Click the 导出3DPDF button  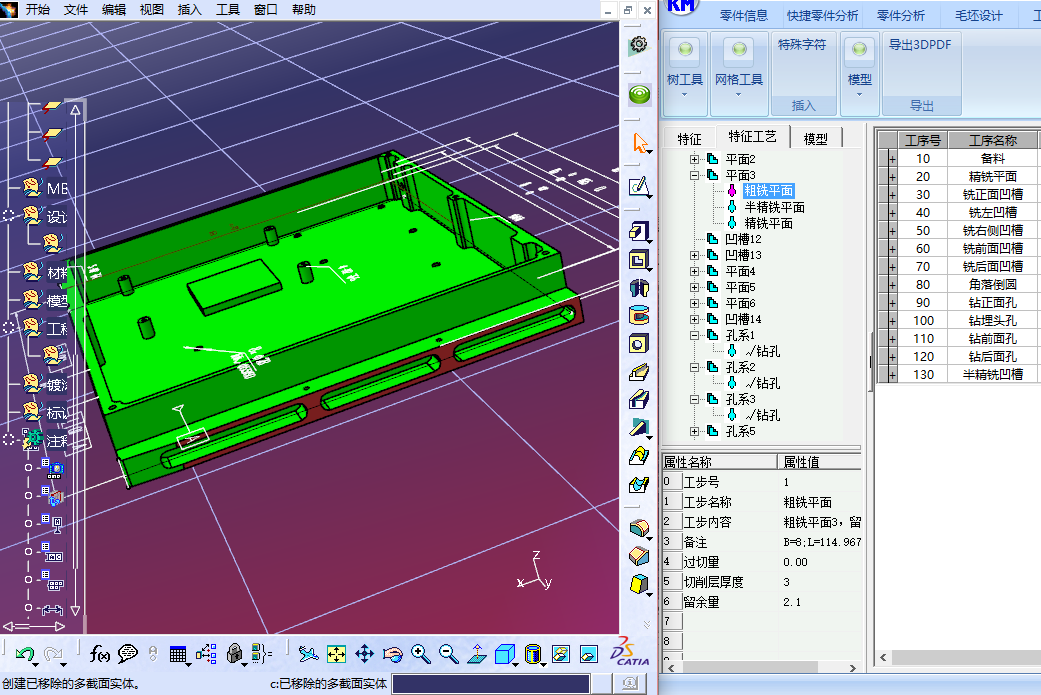[920, 45]
